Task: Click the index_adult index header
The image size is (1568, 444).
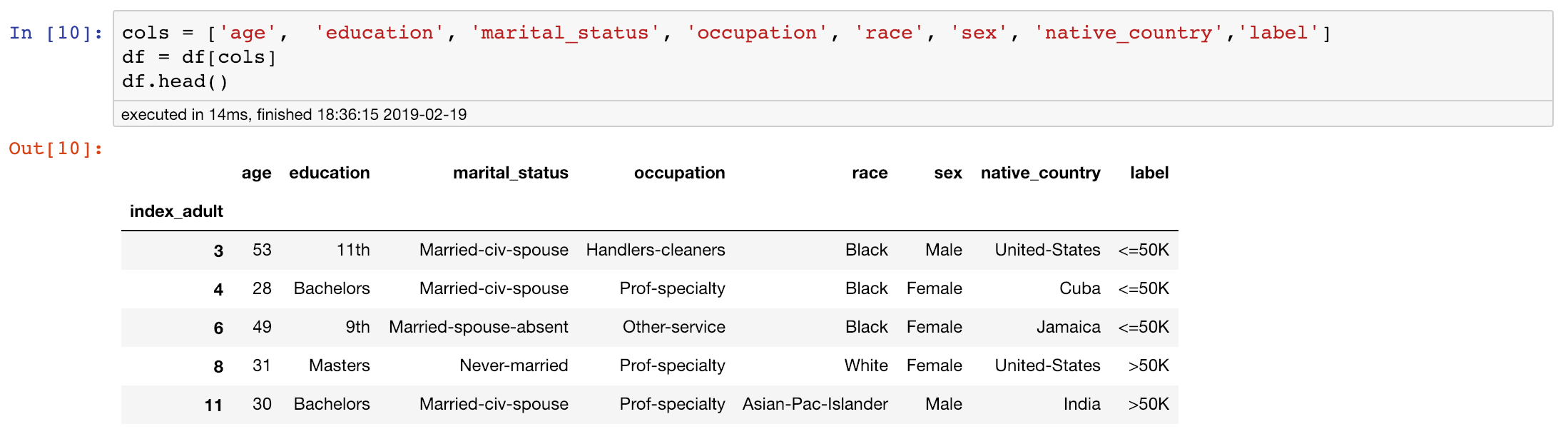Action: click(176, 211)
